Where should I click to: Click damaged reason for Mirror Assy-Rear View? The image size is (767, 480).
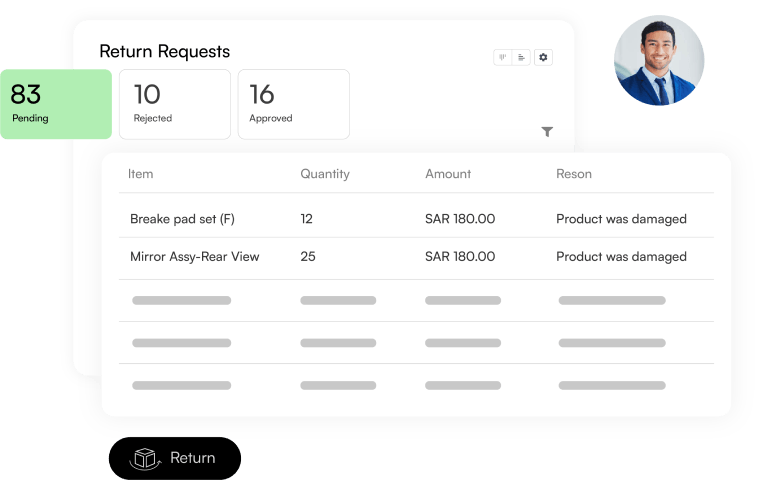[x=621, y=257]
